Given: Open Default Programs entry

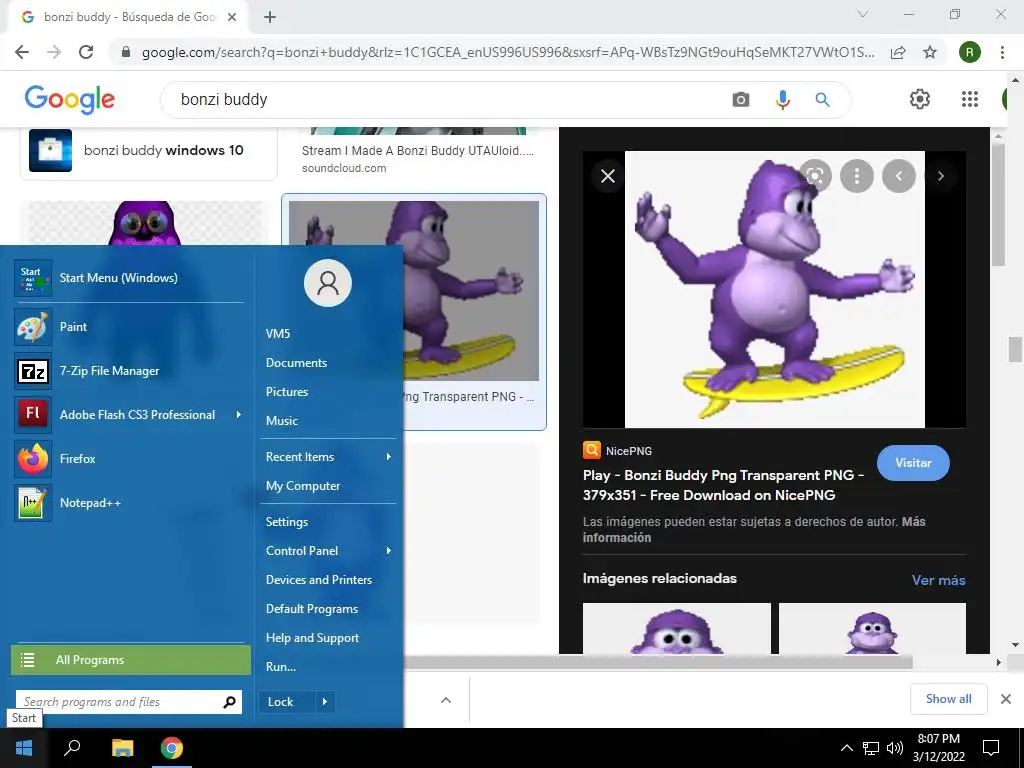Looking at the screenshot, I should pos(312,609).
